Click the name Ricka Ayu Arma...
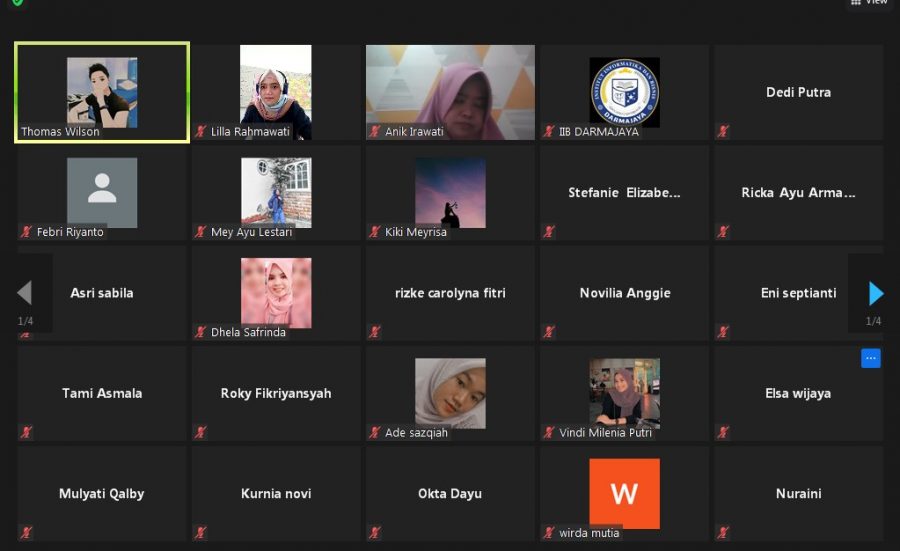Image resolution: width=900 pixels, height=551 pixels. click(x=798, y=193)
